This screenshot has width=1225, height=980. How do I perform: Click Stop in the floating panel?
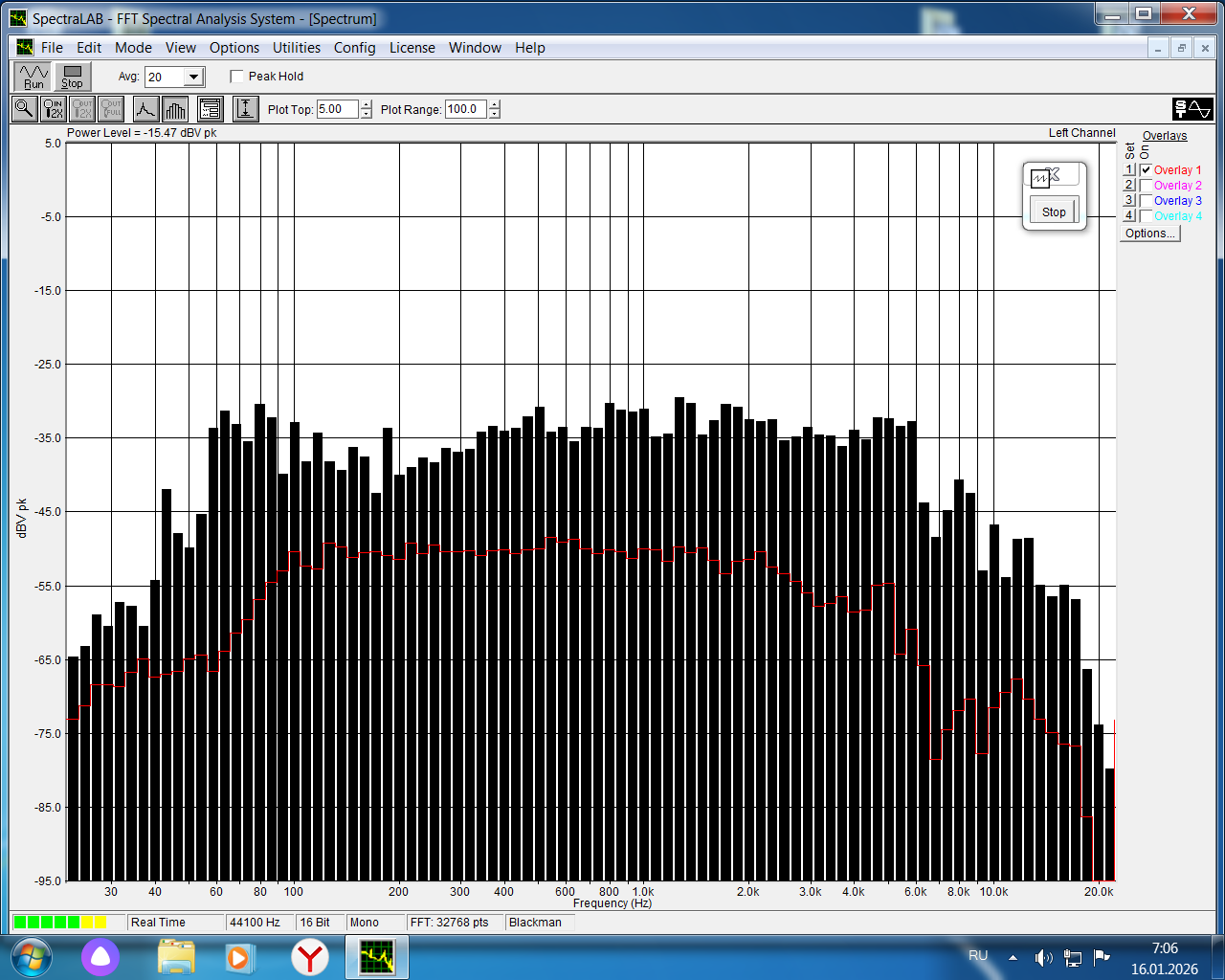tap(1054, 212)
